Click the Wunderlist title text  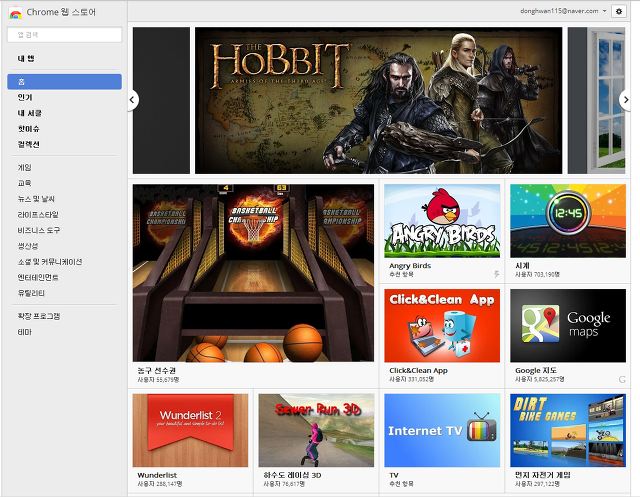(157, 475)
